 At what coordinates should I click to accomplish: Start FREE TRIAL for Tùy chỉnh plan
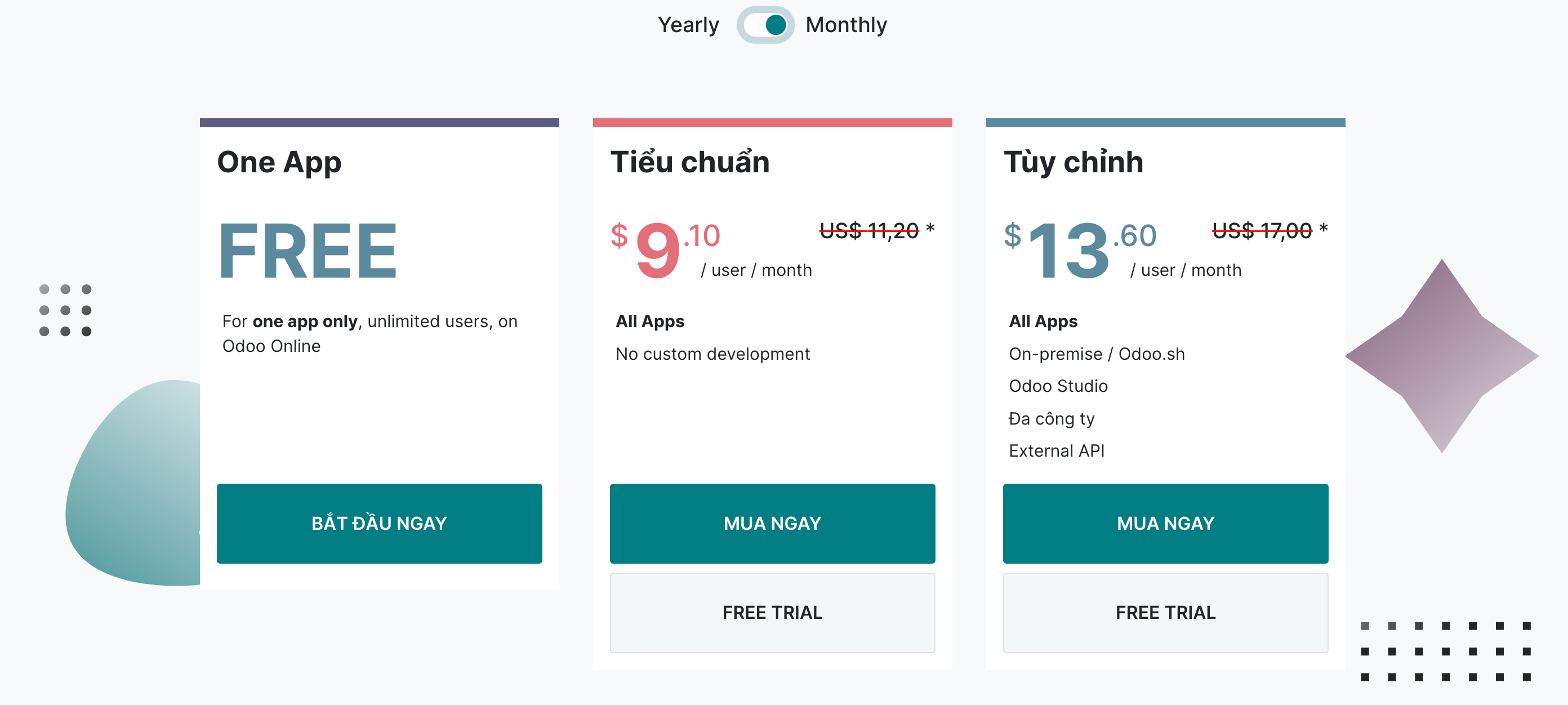1165,612
